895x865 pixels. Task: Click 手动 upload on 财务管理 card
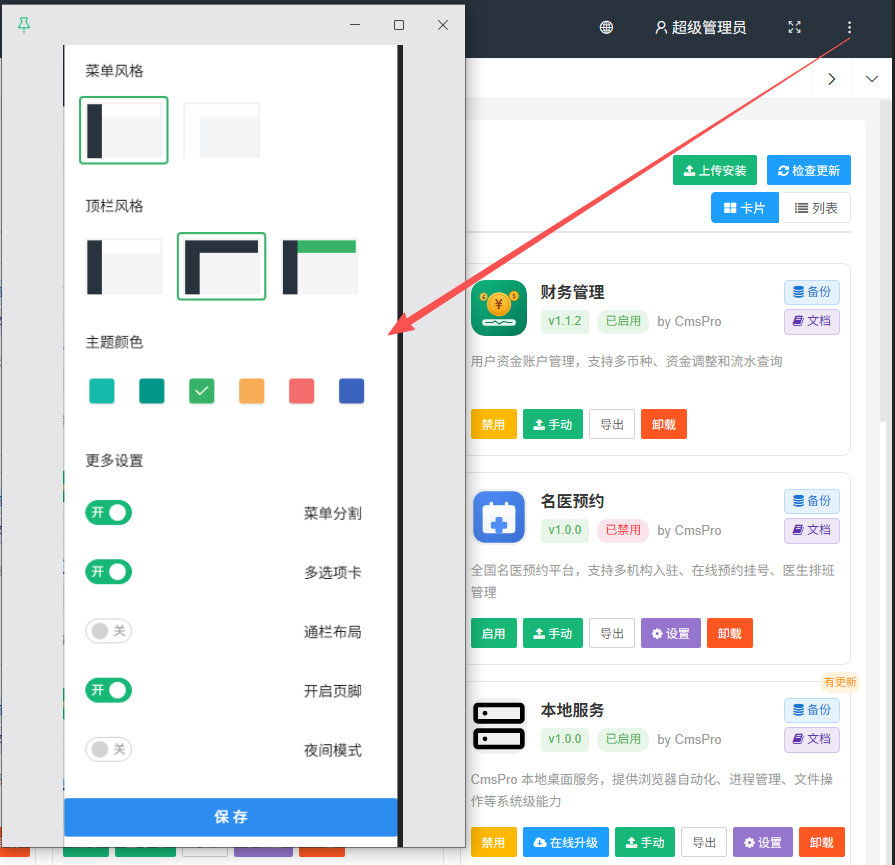pyautogui.click(x=553, y=424)
